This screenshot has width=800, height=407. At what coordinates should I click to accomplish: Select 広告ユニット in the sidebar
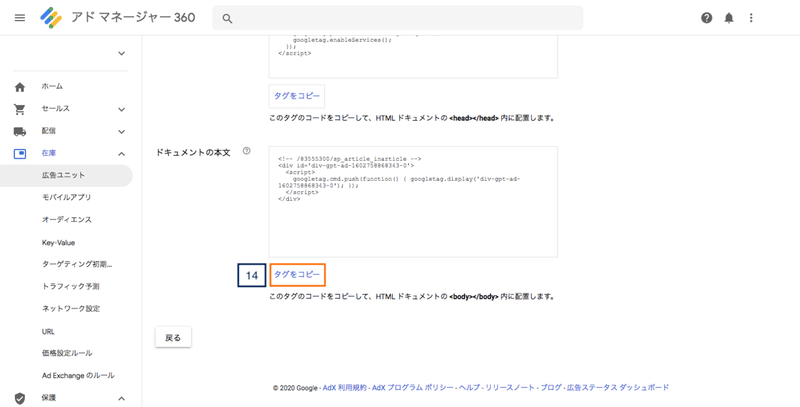point(66,175)
